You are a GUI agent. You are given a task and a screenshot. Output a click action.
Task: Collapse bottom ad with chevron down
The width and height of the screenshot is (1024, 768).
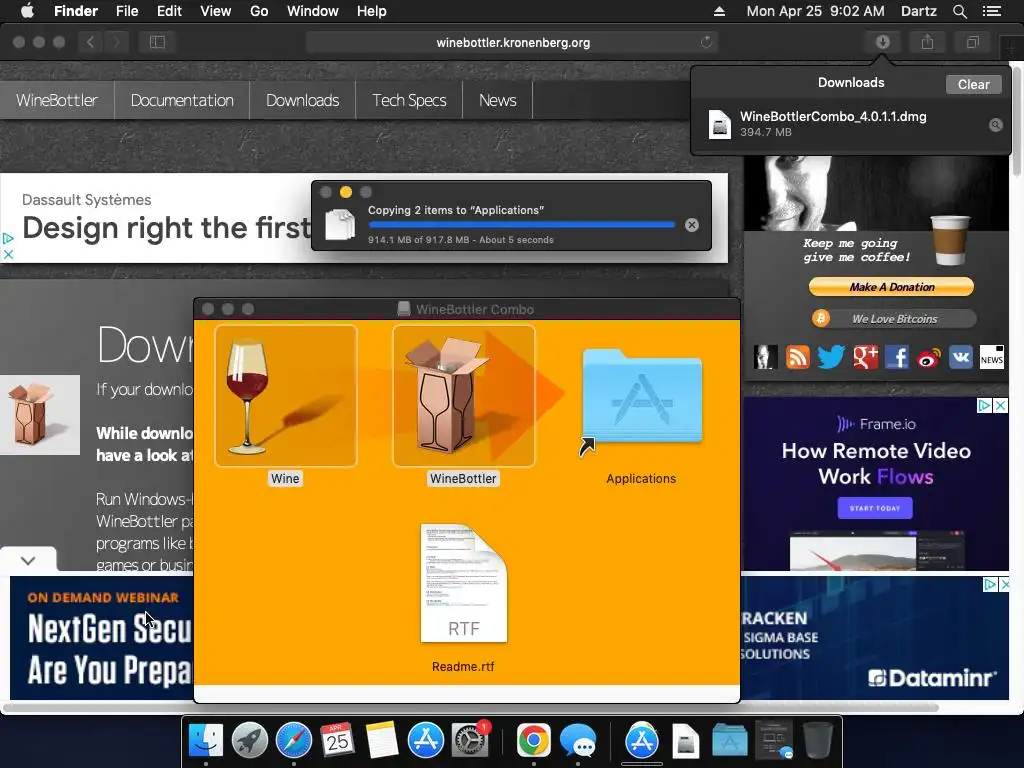[28, 560]
